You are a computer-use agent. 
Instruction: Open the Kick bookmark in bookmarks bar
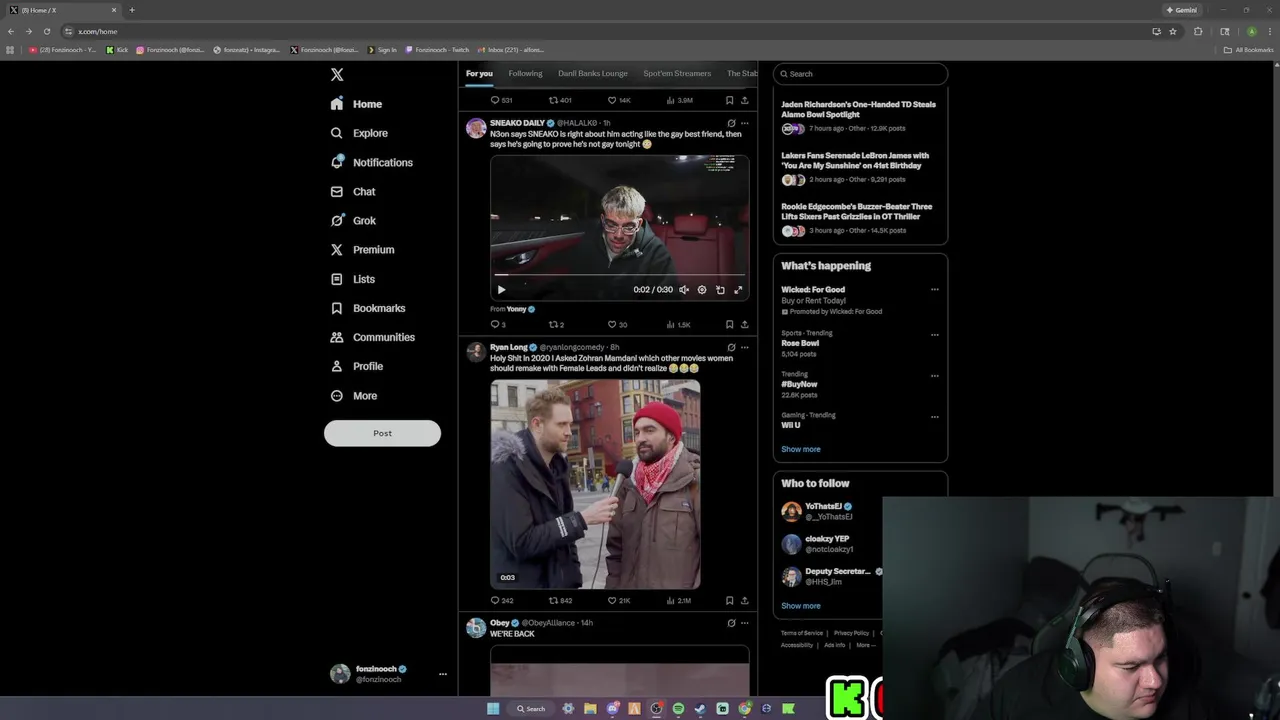[117, 50]
